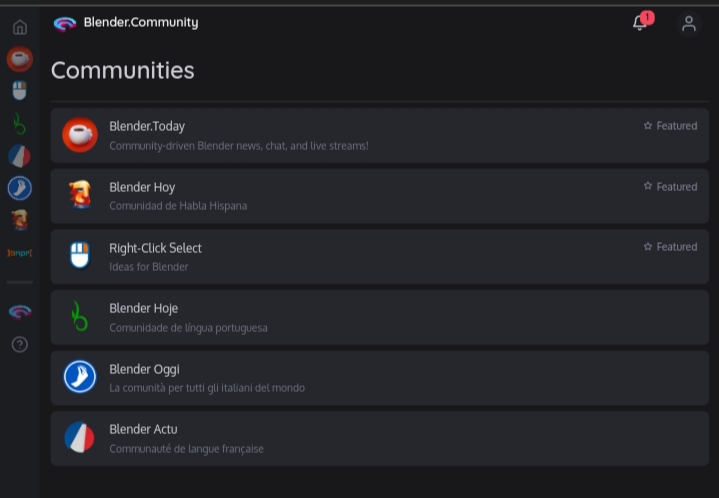Open Blender Actu tricolor sidebar icon
The height and width of the screenshot is (498, 719).
pos(20,156)
